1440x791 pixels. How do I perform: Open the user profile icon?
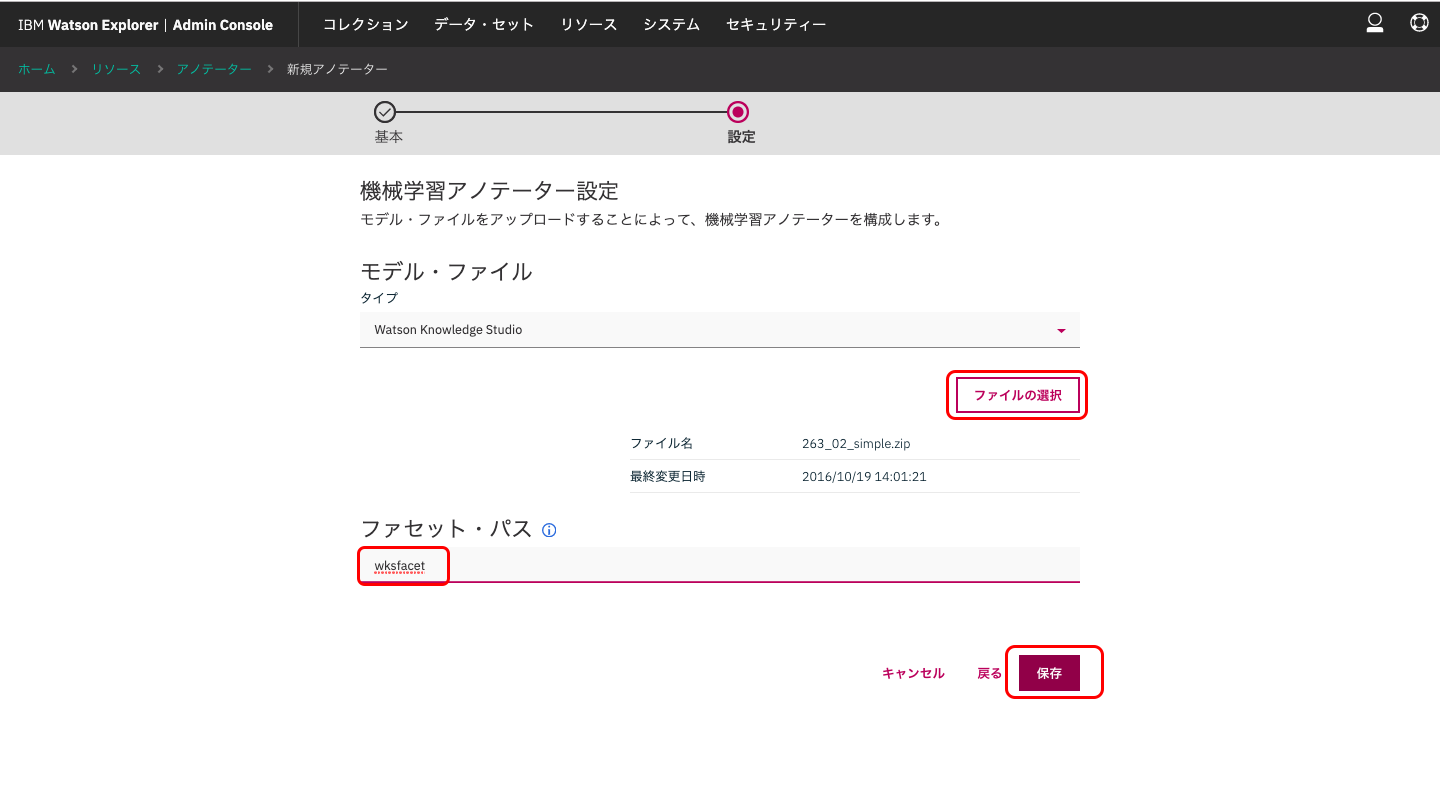coord(1375,23)
